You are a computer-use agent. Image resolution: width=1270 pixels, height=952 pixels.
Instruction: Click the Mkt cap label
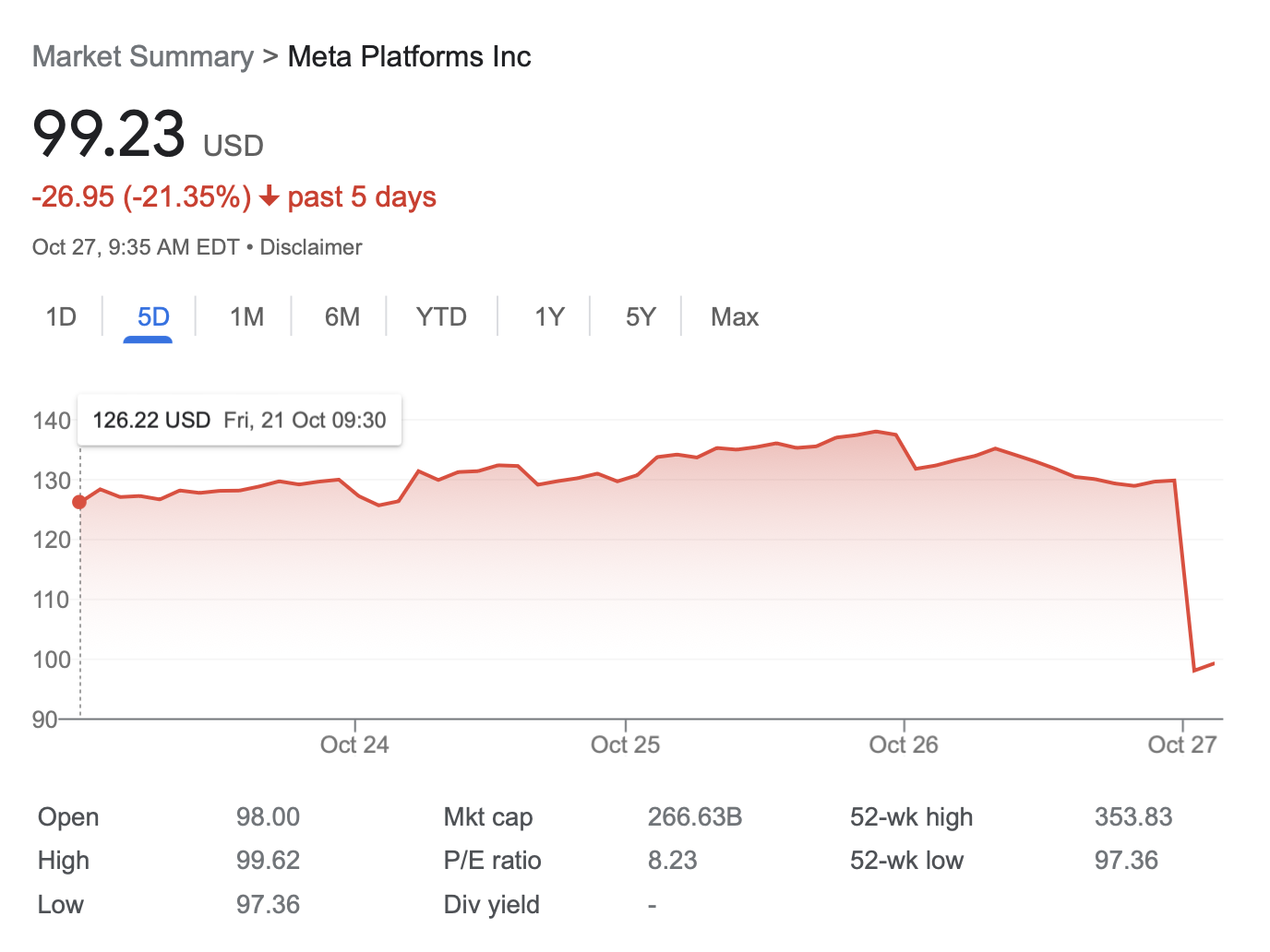pos(488,817)
